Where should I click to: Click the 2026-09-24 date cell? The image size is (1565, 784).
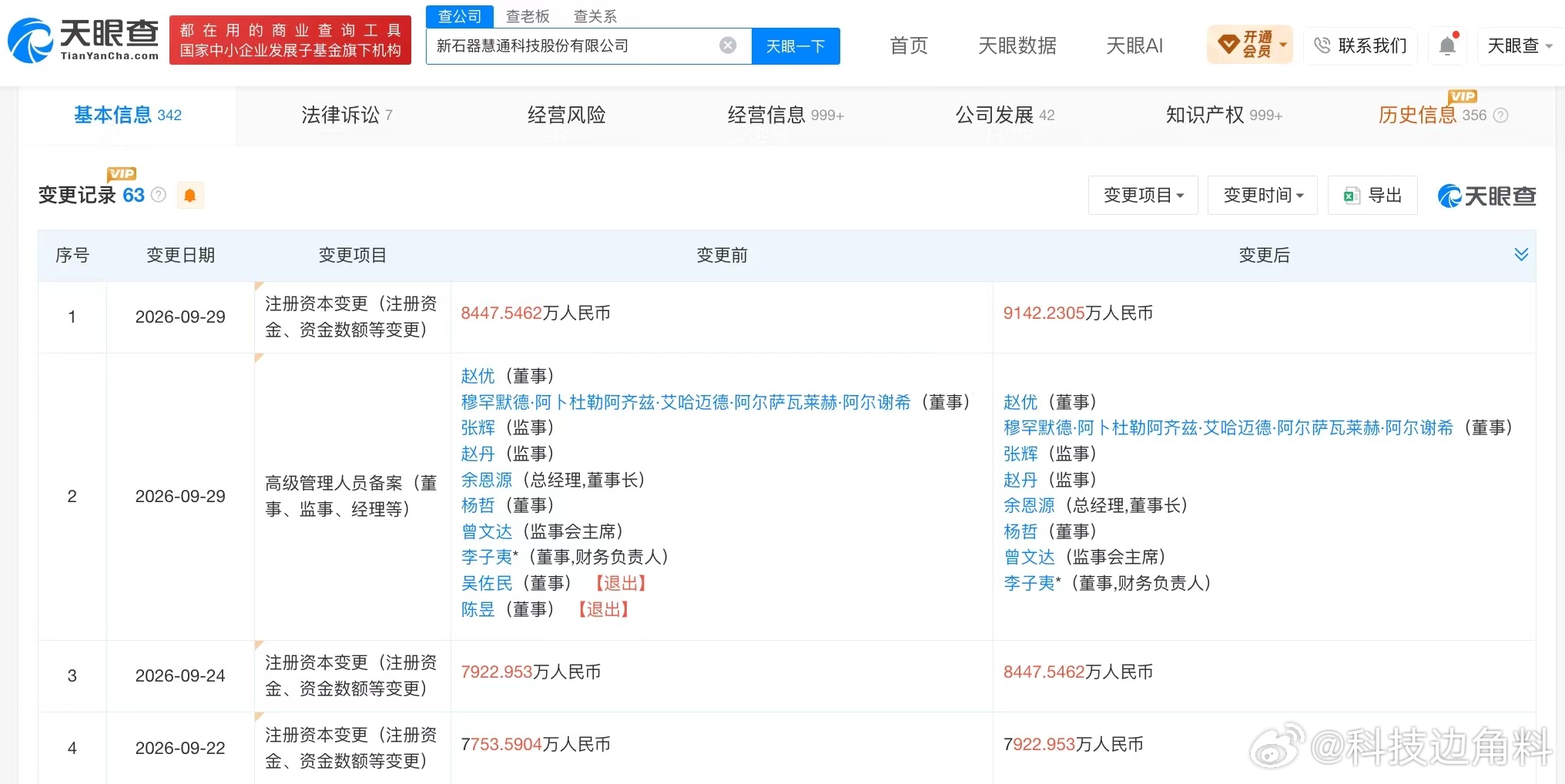tap(180, 675)
